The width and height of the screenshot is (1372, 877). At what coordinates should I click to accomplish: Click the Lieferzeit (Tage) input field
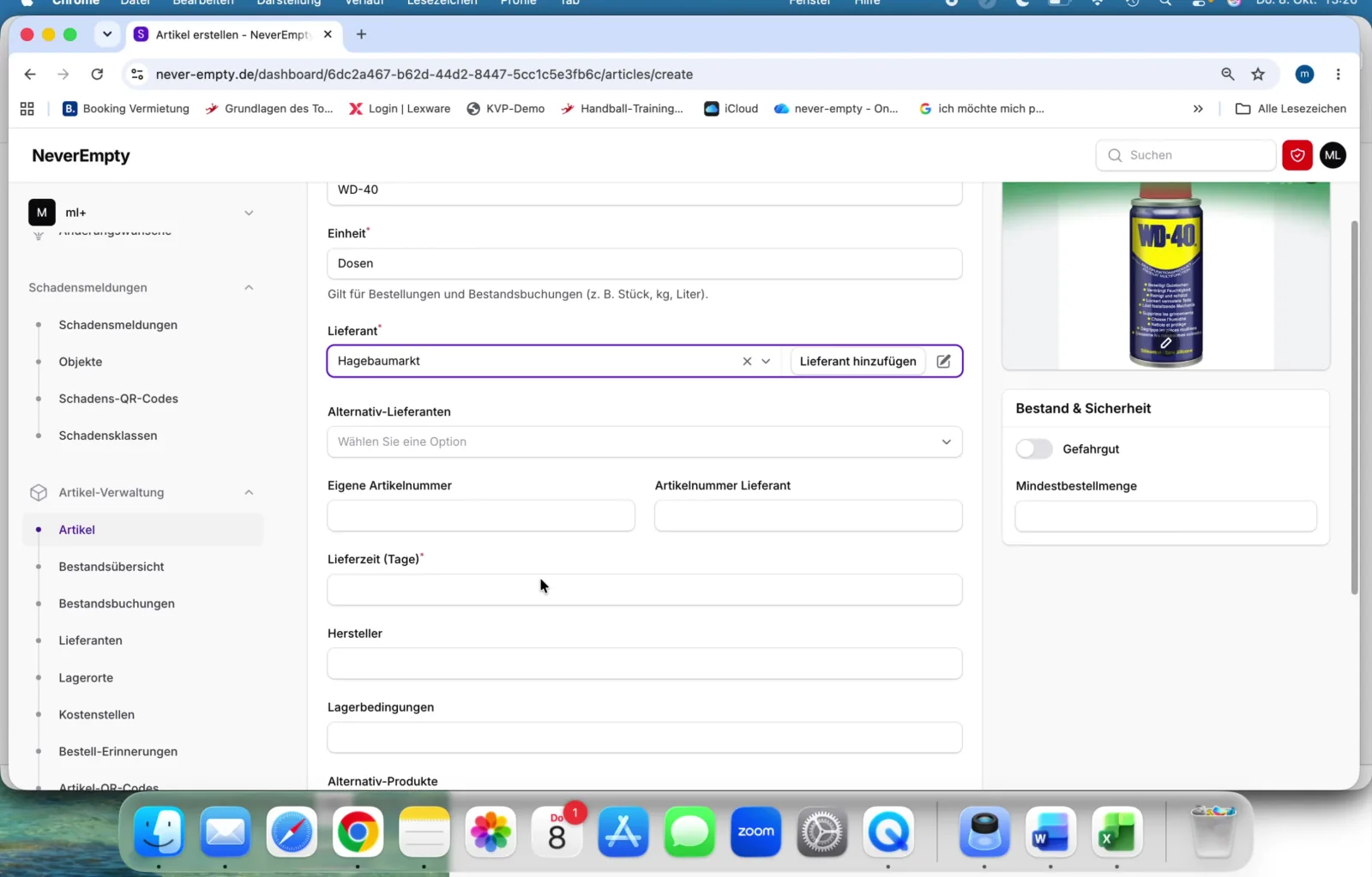645,590
